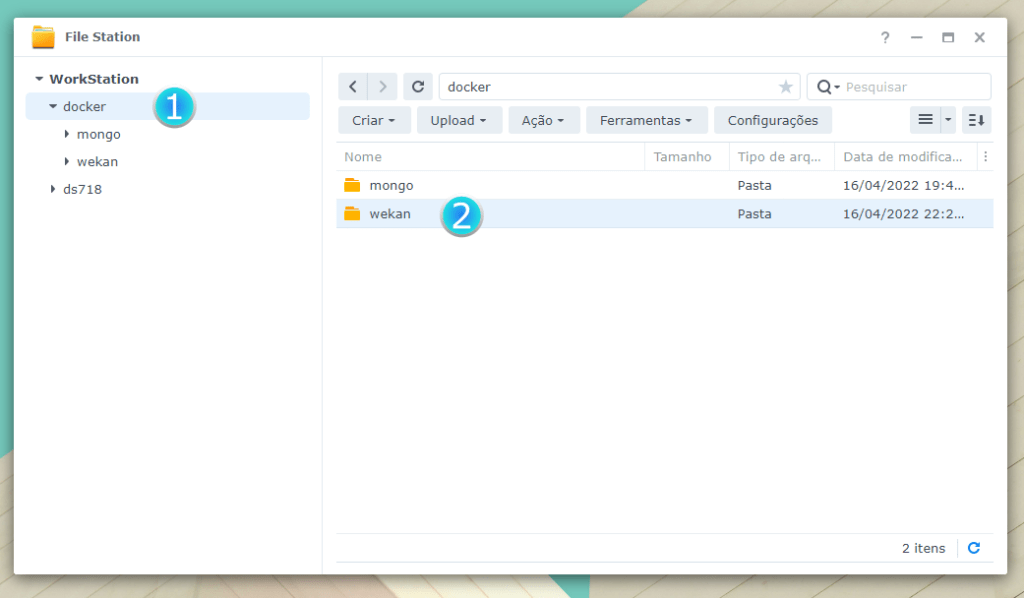The height and width of the screenshot is (598, 1024).
Task: Open the sort order icon button
Action: coord(976,120)
